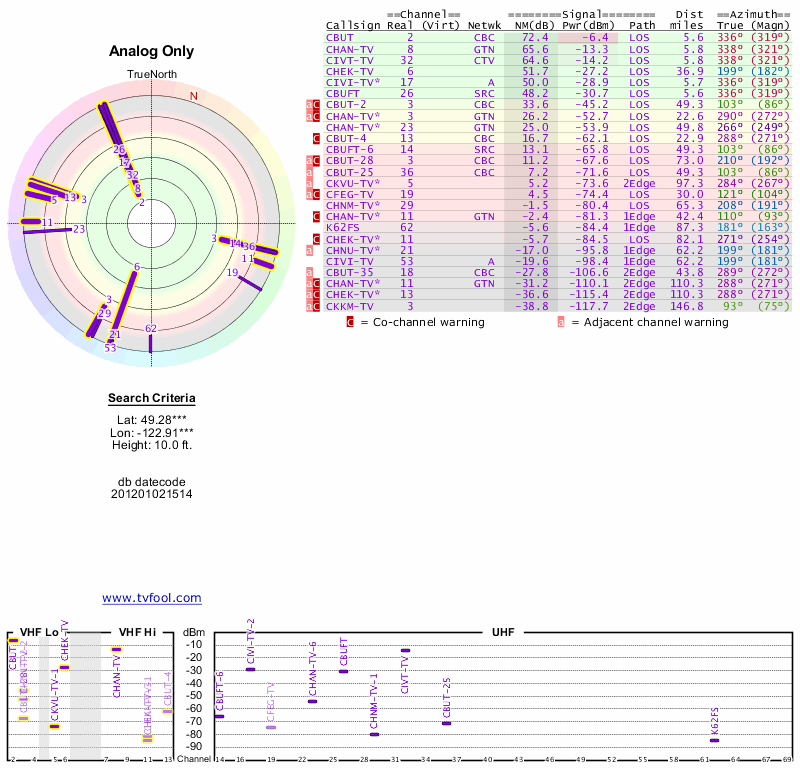The width and height of the screenshot is (800, 768).
Task: Click the aC warning badge beside CBUT-2
Action: click(313, 105)
